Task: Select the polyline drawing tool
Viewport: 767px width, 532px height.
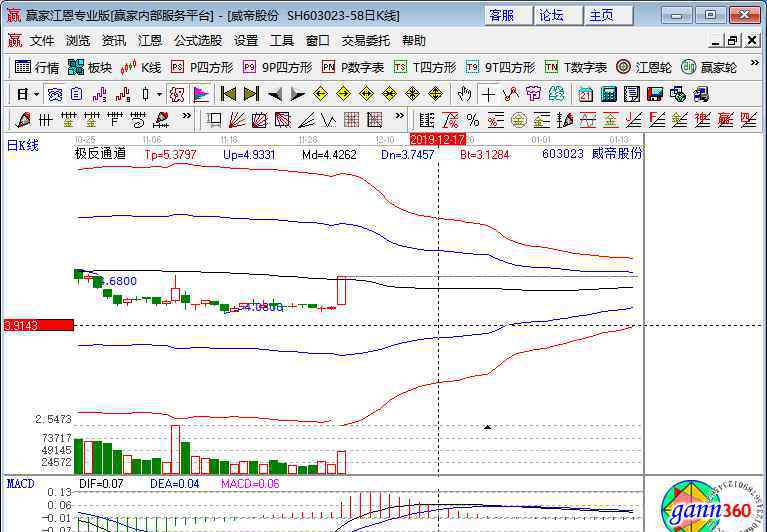Action: coord(511,94)
